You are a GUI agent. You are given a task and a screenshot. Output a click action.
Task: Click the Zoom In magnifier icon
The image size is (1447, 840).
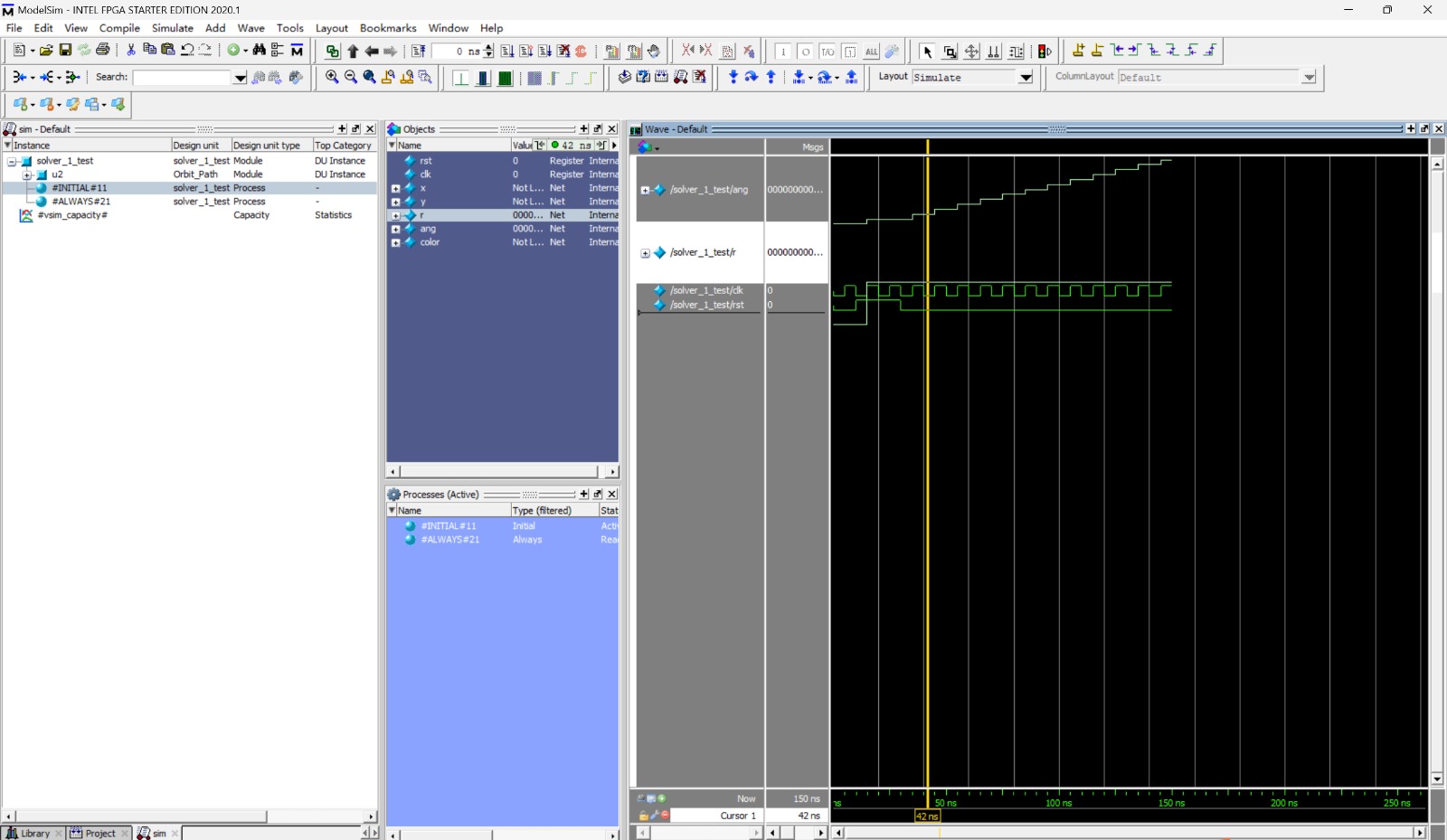tap(332, 78)
